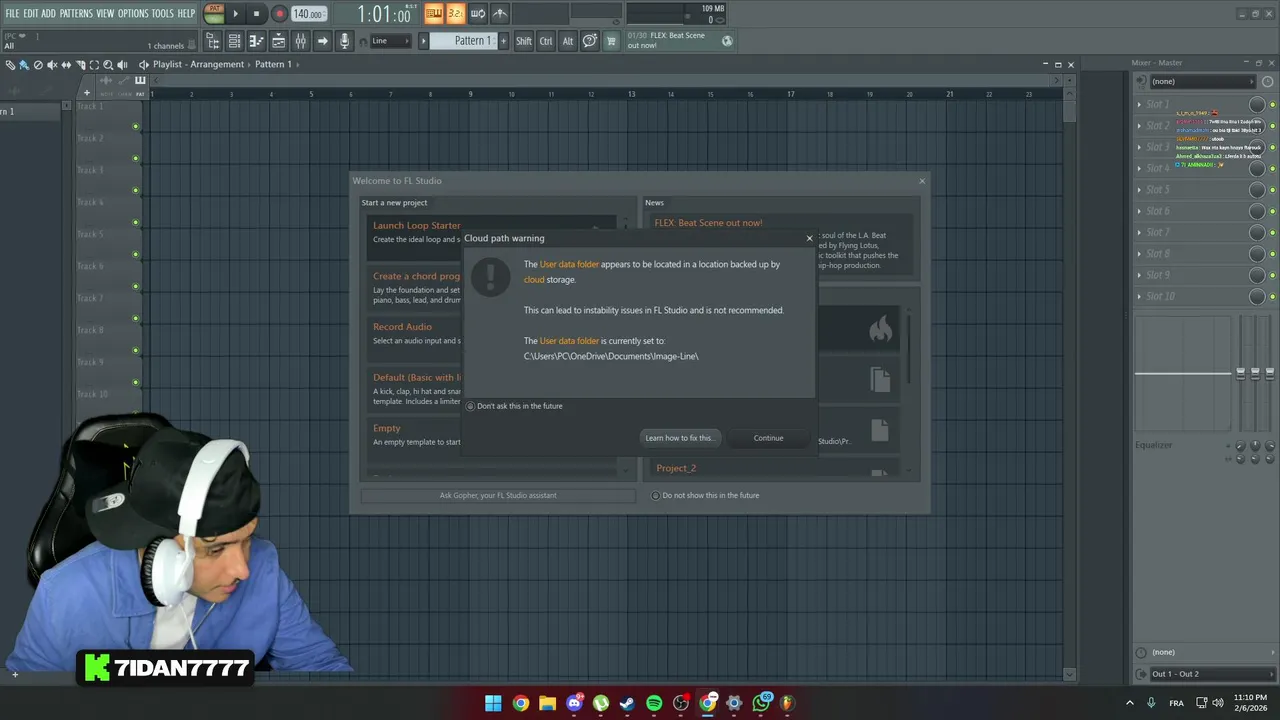Open the Channel rack icon in toolbar
The width and height of the screenshot is (1280, 720).
click(x=235, y=41)
